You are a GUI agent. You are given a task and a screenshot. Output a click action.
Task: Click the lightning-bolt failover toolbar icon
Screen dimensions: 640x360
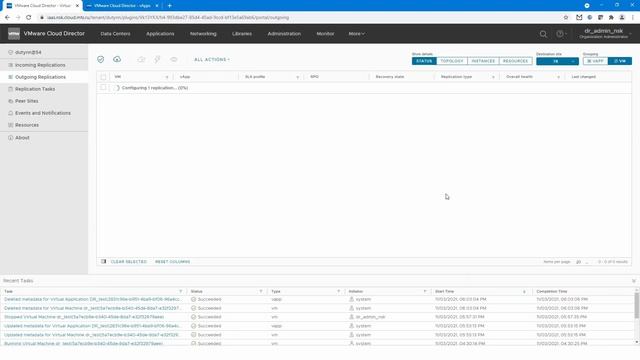(x=157, y=60)
